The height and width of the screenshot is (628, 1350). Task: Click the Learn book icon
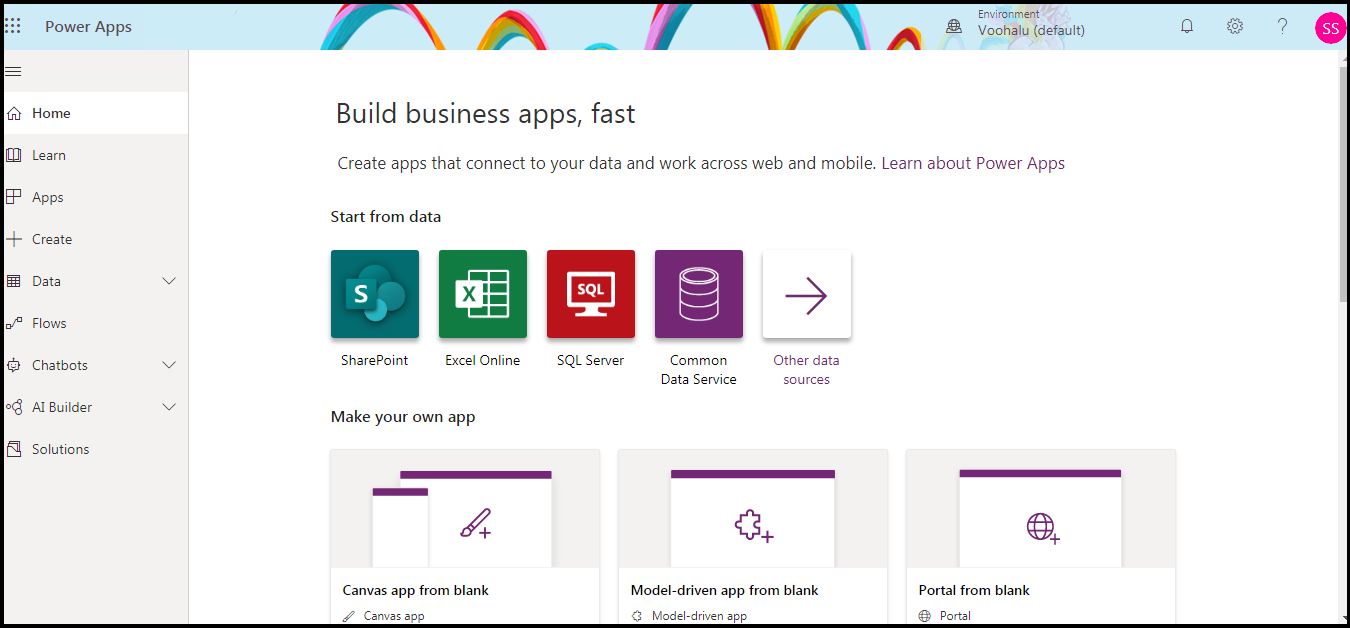point(14,155)
